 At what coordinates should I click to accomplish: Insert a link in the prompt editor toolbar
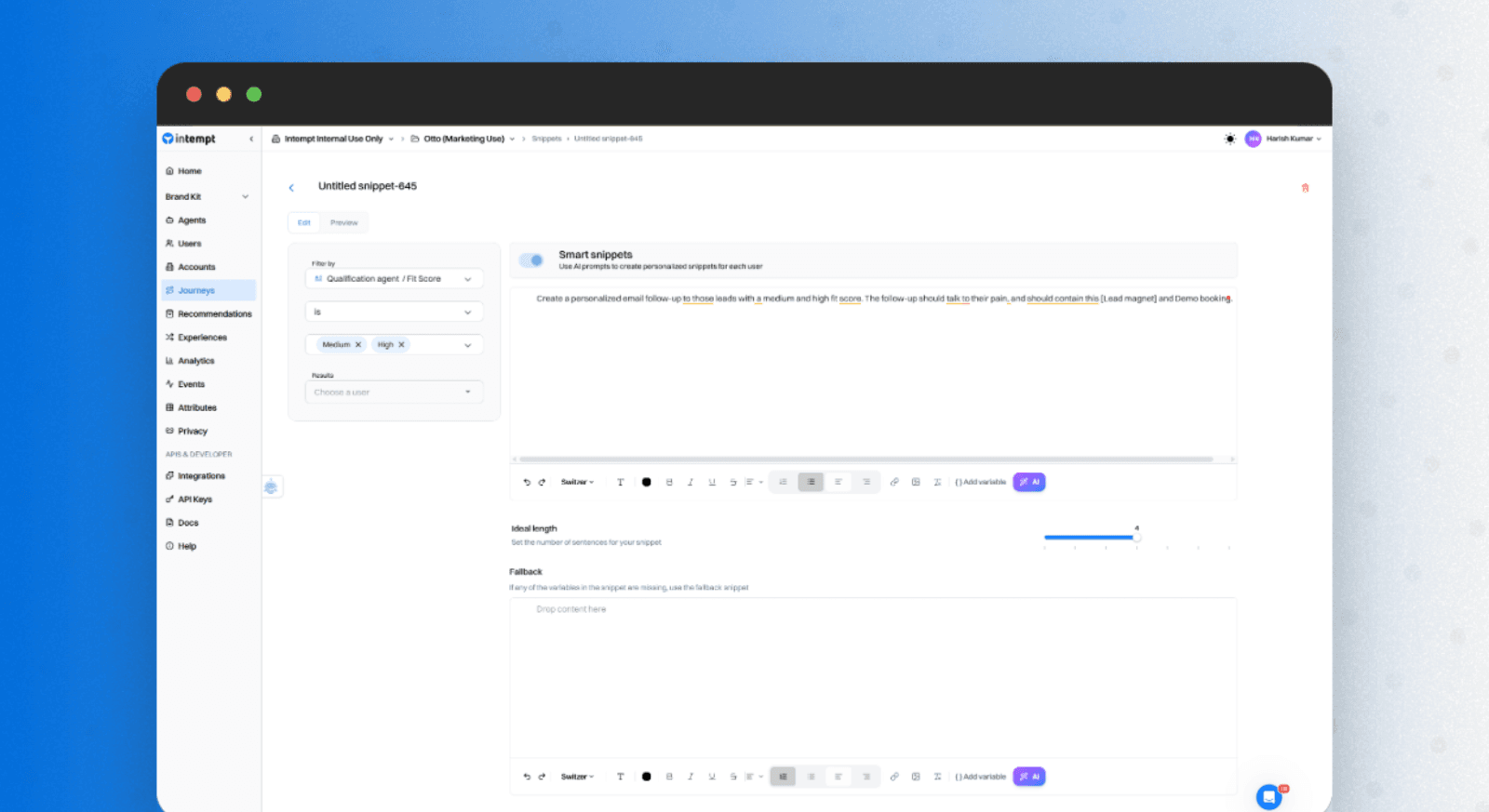[x=894, y=482]
